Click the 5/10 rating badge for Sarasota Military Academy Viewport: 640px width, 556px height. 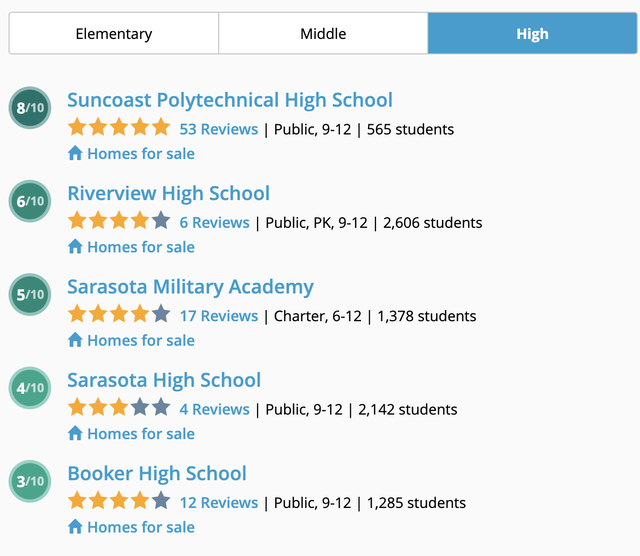30,294
